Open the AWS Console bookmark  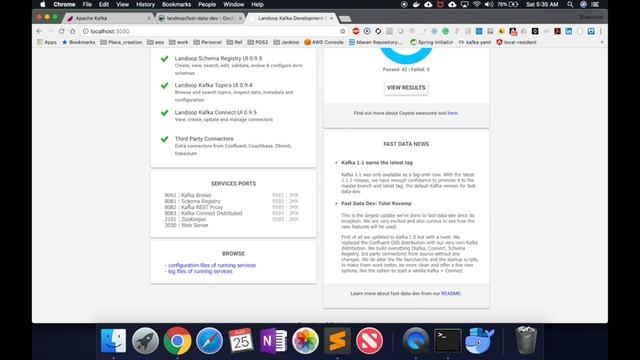324,42
